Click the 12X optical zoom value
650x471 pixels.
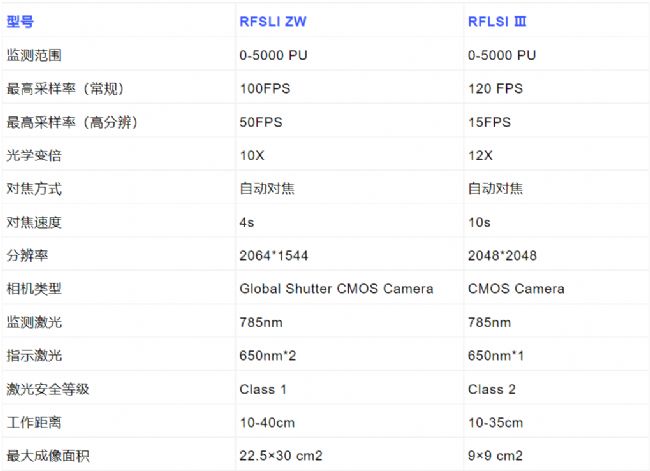point(481,155)
